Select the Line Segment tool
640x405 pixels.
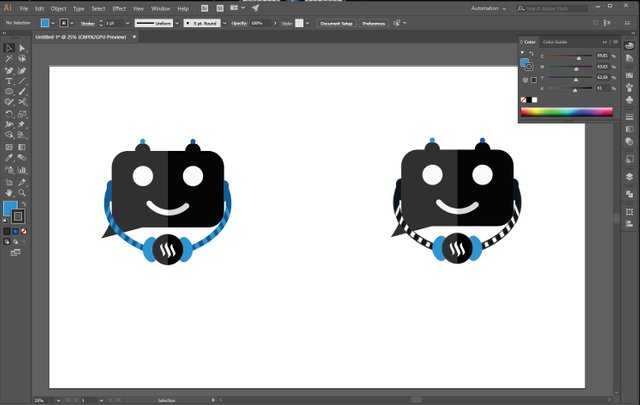pos(22,81)
